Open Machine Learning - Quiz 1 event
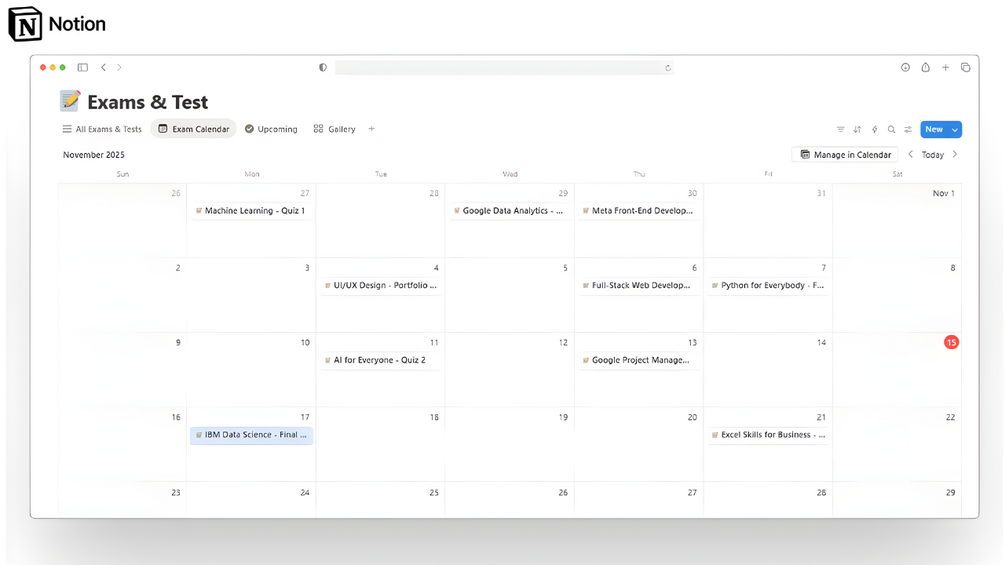1005x565 pixels. [x=251, y=211]
